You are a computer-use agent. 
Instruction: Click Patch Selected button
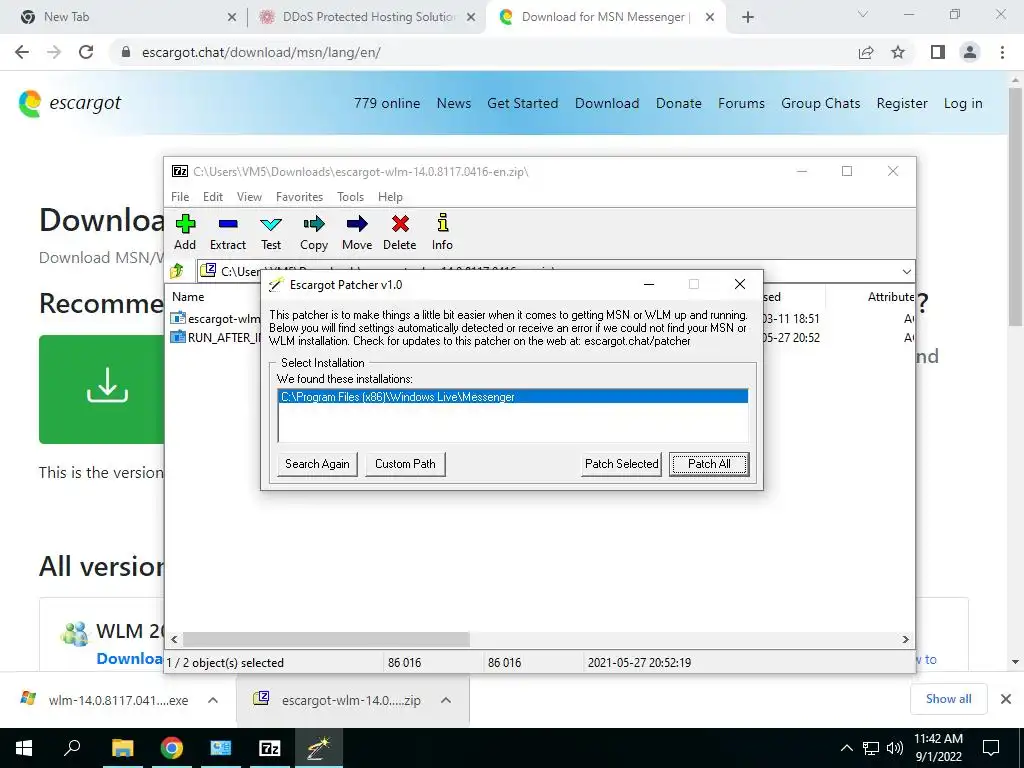(621, 464)
